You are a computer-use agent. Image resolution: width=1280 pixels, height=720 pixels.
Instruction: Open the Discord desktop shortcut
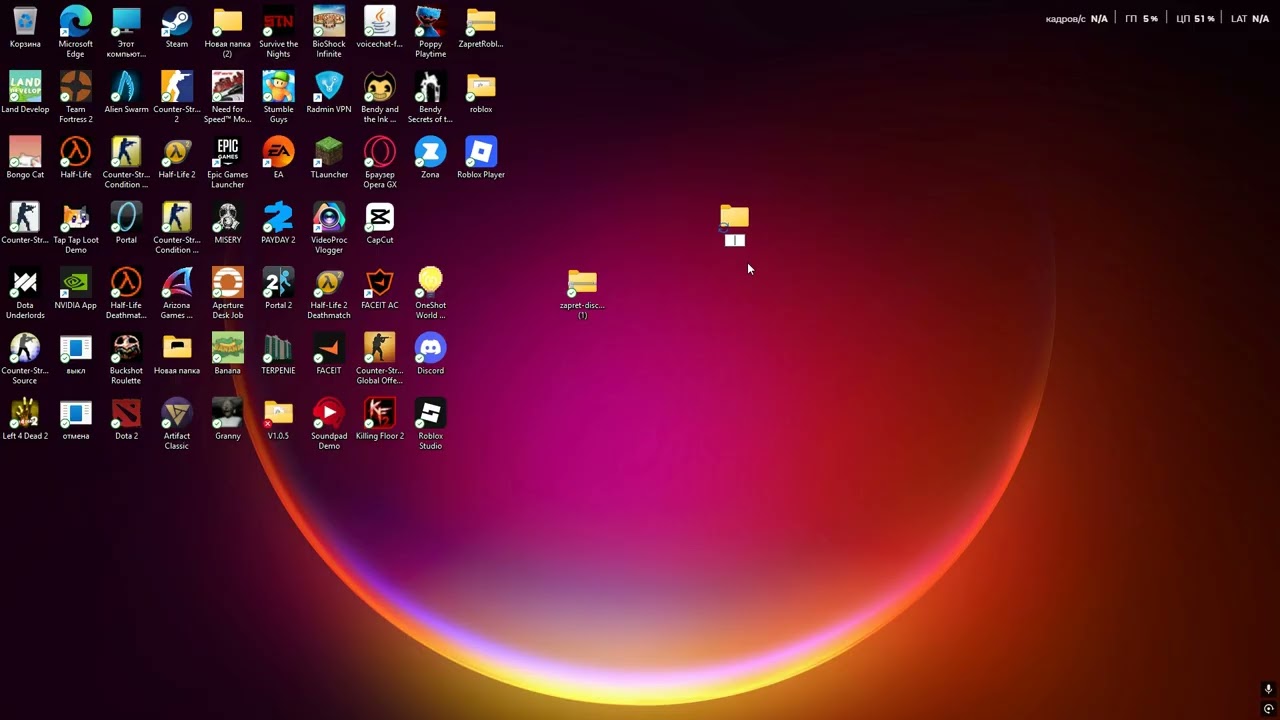pyautogui.click(x=430, y=348)
